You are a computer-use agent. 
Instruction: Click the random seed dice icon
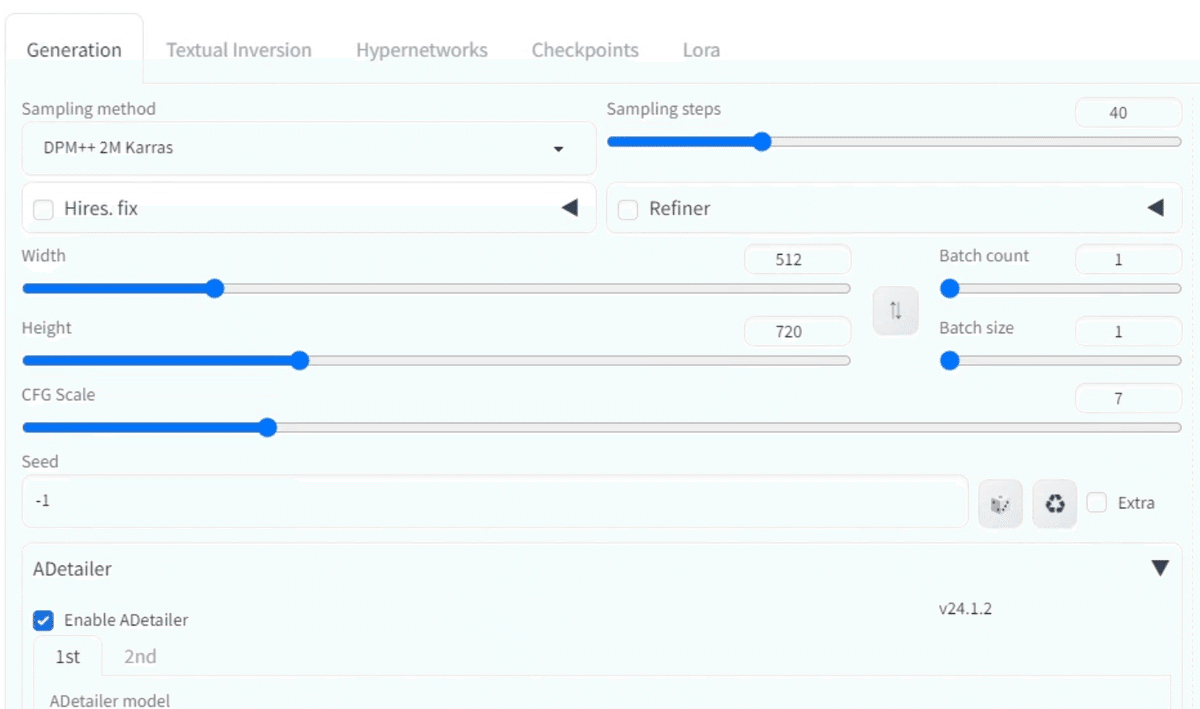click(1000, 504)
